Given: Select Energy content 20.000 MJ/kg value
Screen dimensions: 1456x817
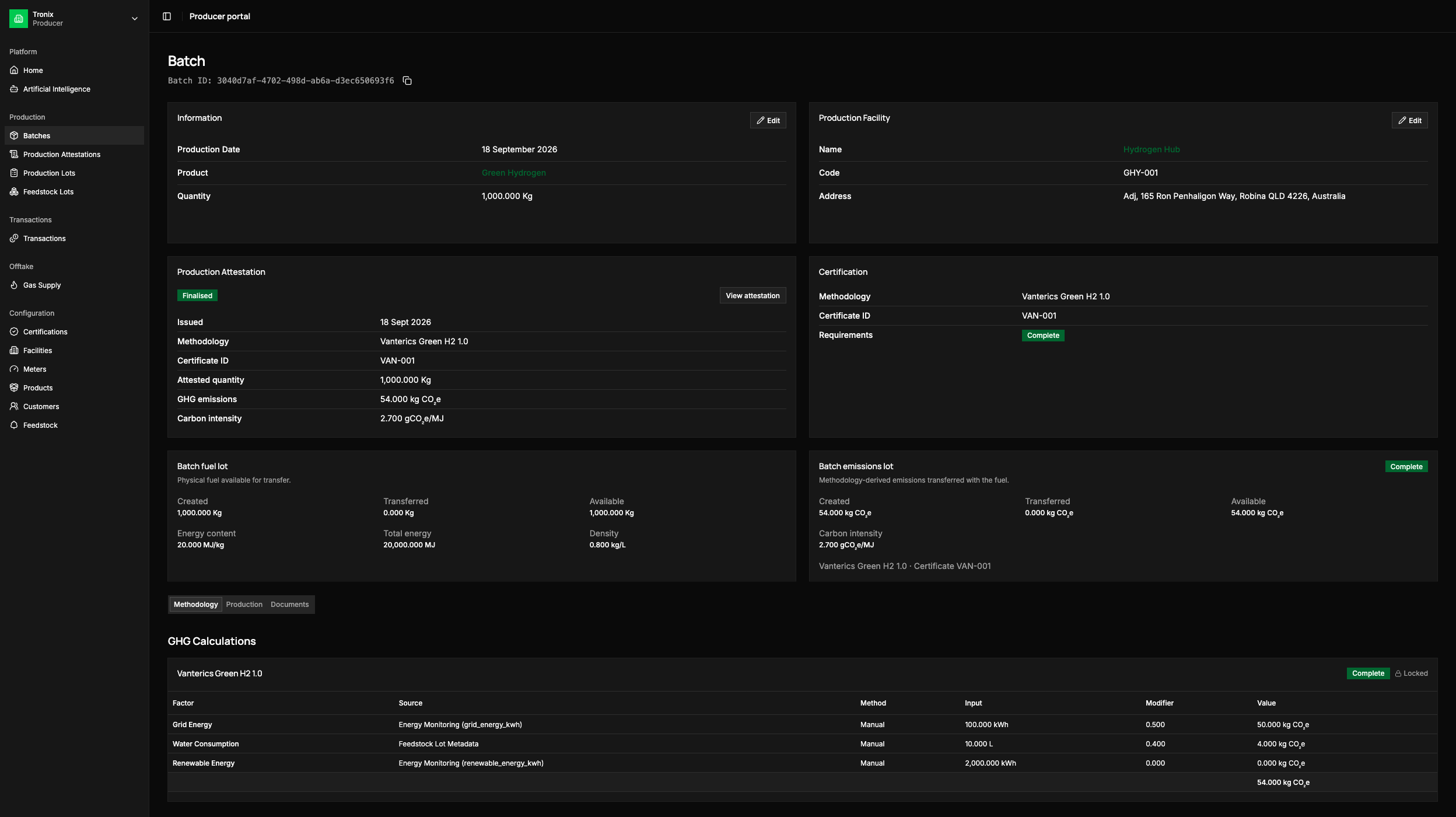Looking at the screenshot, I should [x=200, y=545].
